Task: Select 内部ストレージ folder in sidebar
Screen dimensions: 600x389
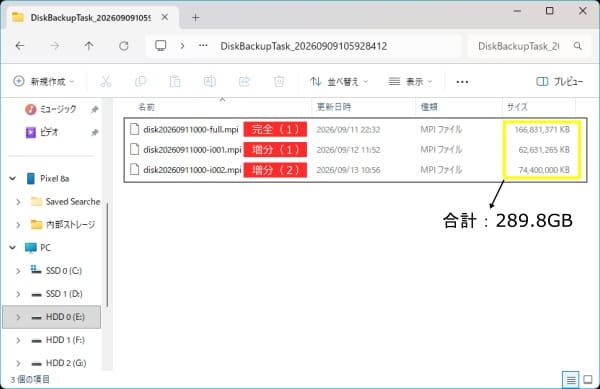Action: click(x=70, y=225)
